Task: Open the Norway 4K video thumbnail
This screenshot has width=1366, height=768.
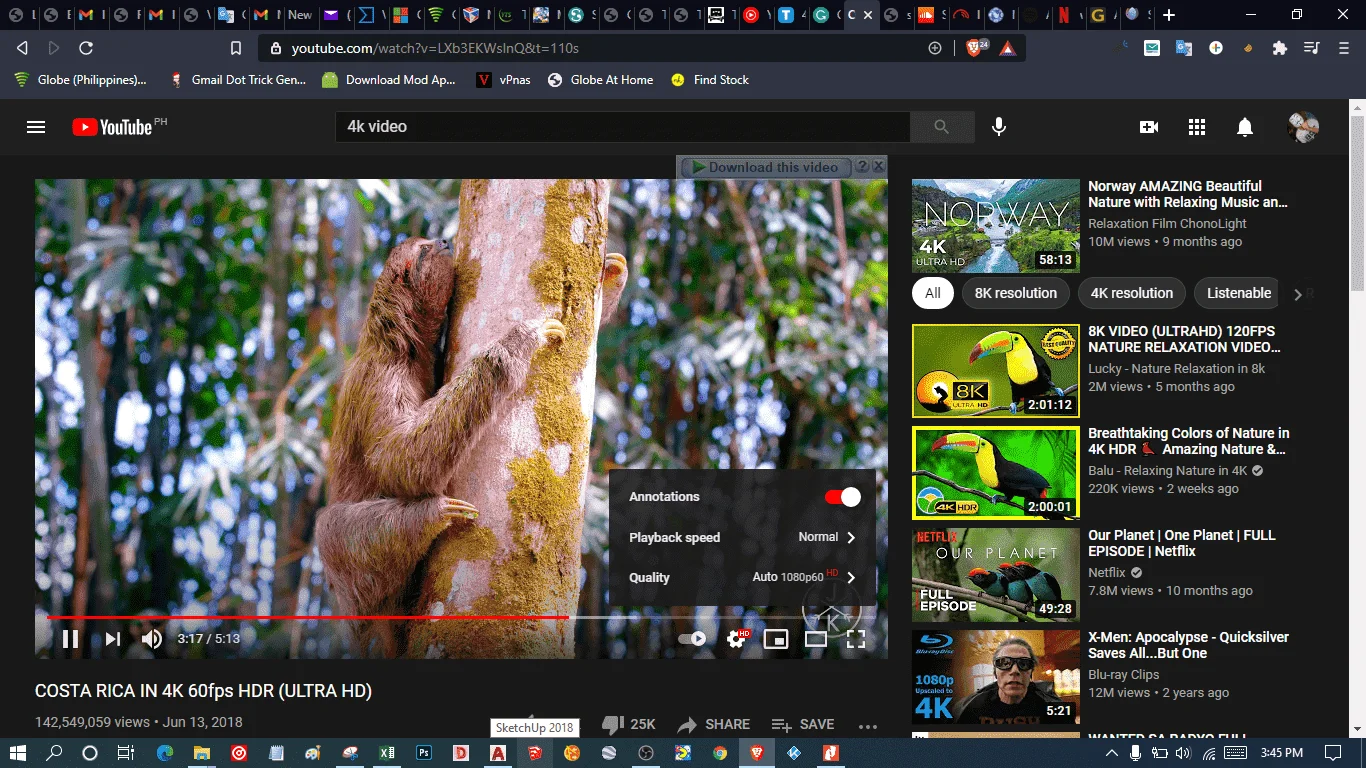Action: [x=996, y=226]
